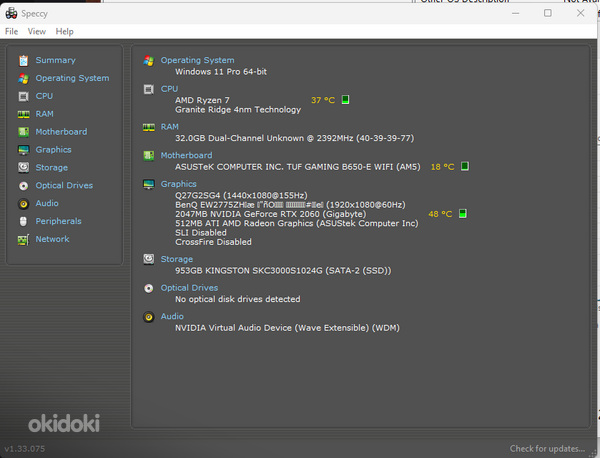Image resolution: width=600 pixels, height=458 pixels.
Task: Click the 48 °C graphics temperature value
Action: [x=440, y=214]
